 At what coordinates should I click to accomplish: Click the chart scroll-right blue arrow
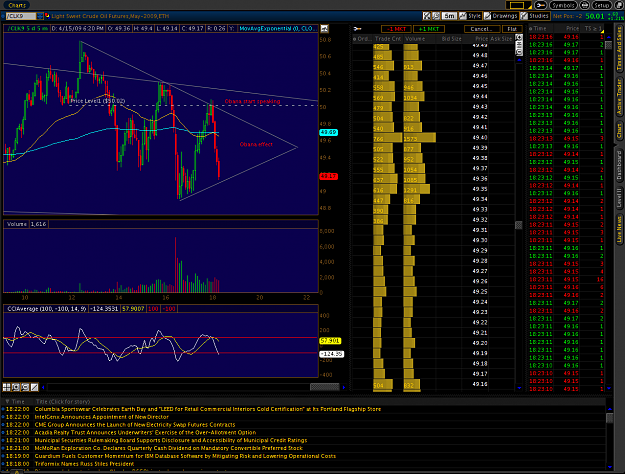click(344, 387)
